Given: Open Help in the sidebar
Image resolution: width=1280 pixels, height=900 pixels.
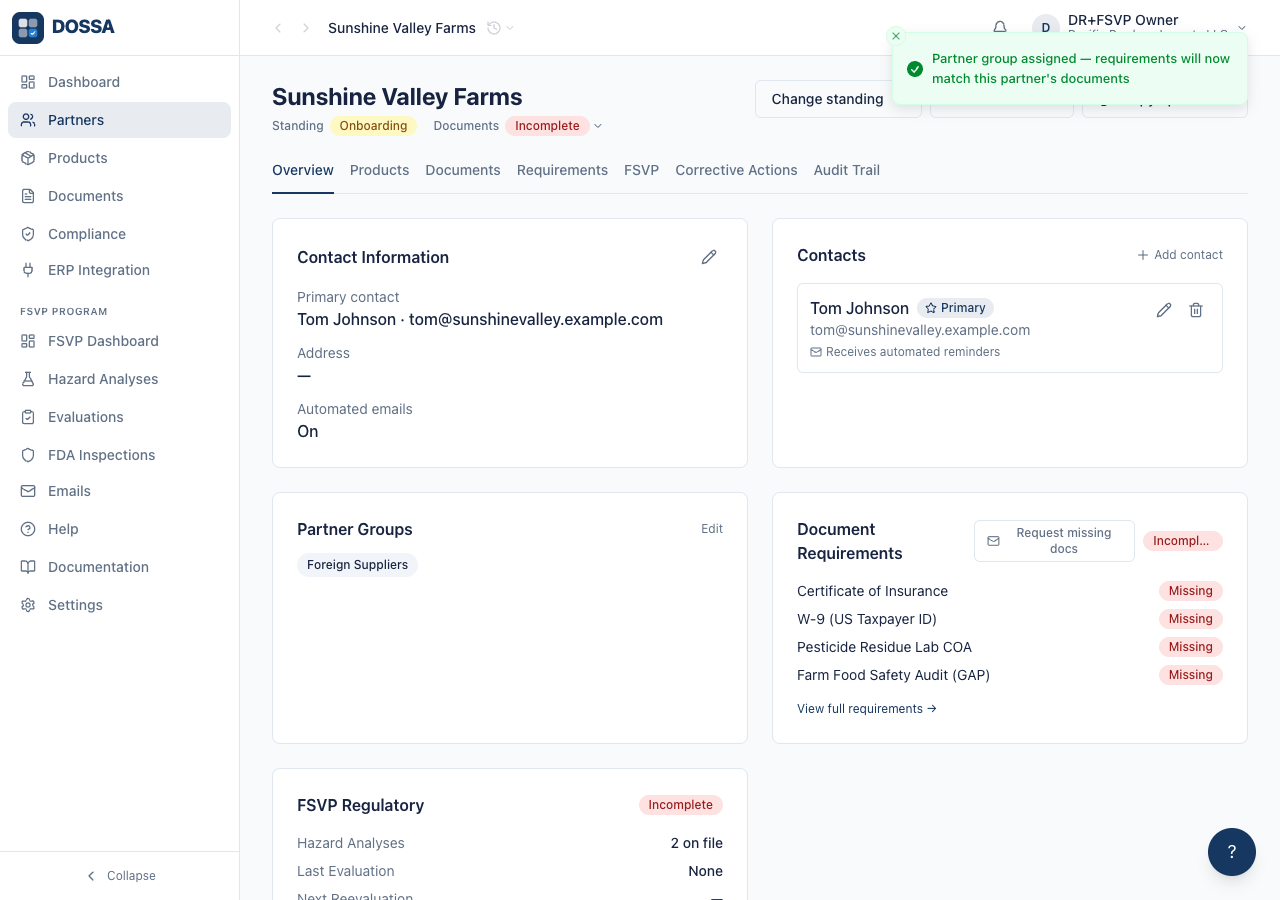Looking at the screenshot, I should point(119,529).
